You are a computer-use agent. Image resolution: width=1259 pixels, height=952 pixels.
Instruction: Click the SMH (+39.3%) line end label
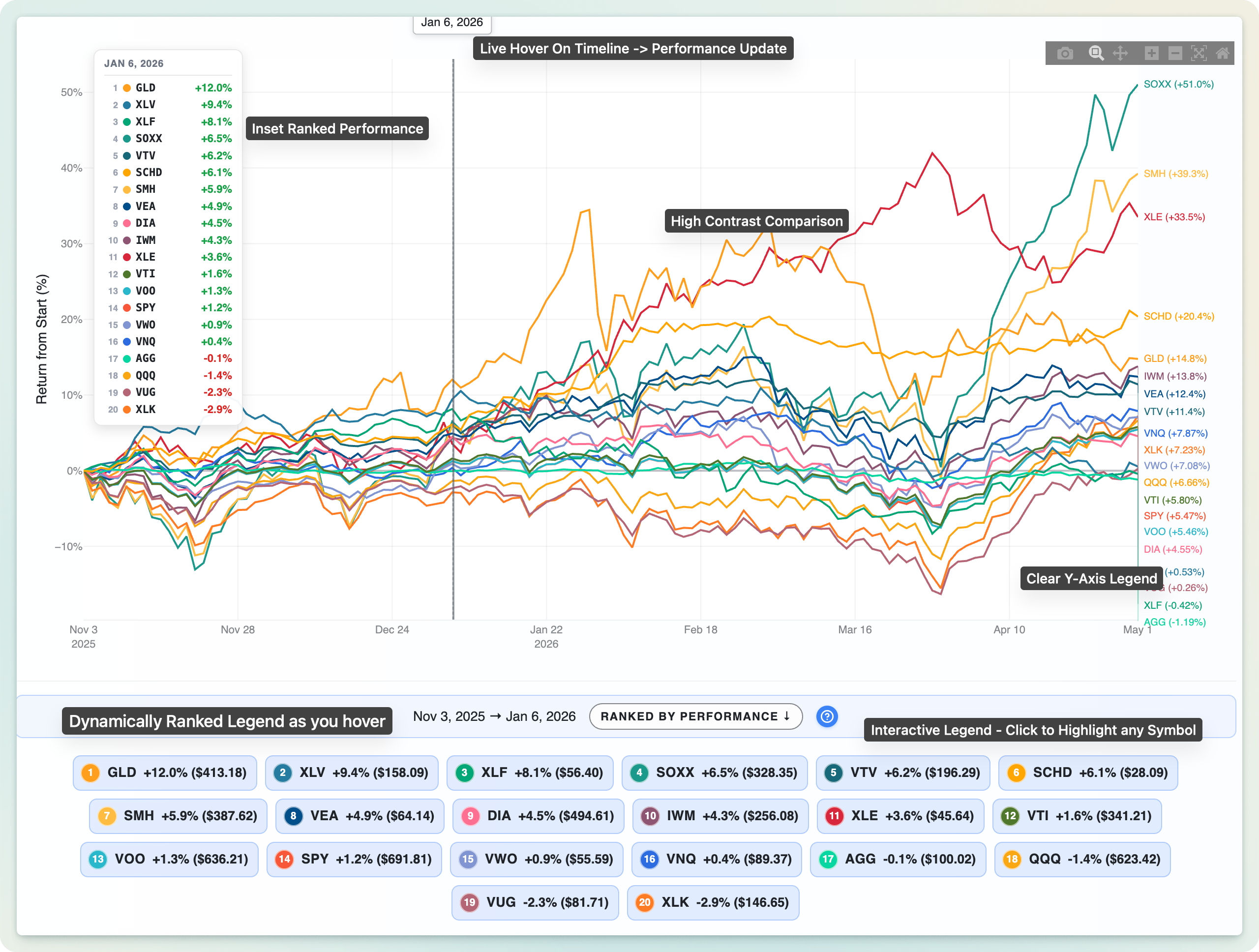point(1176,174)
